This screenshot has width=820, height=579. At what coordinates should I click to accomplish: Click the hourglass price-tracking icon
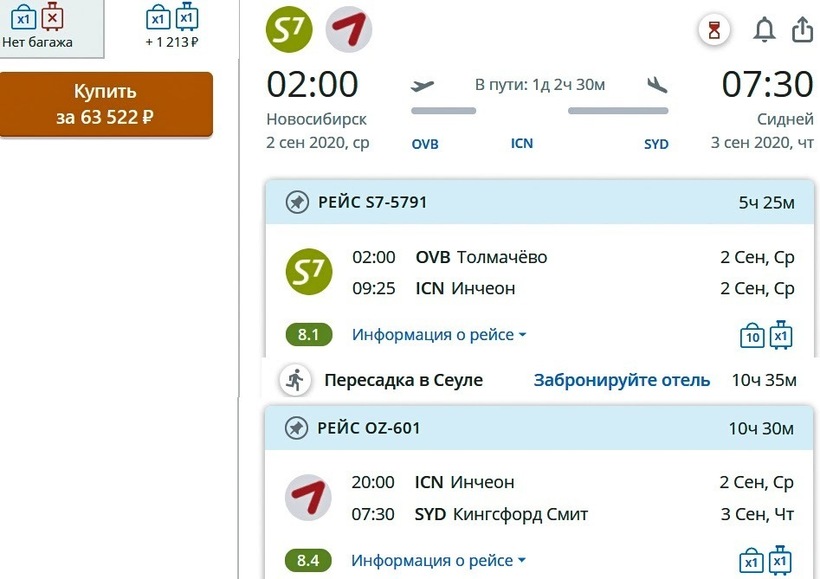713,31
